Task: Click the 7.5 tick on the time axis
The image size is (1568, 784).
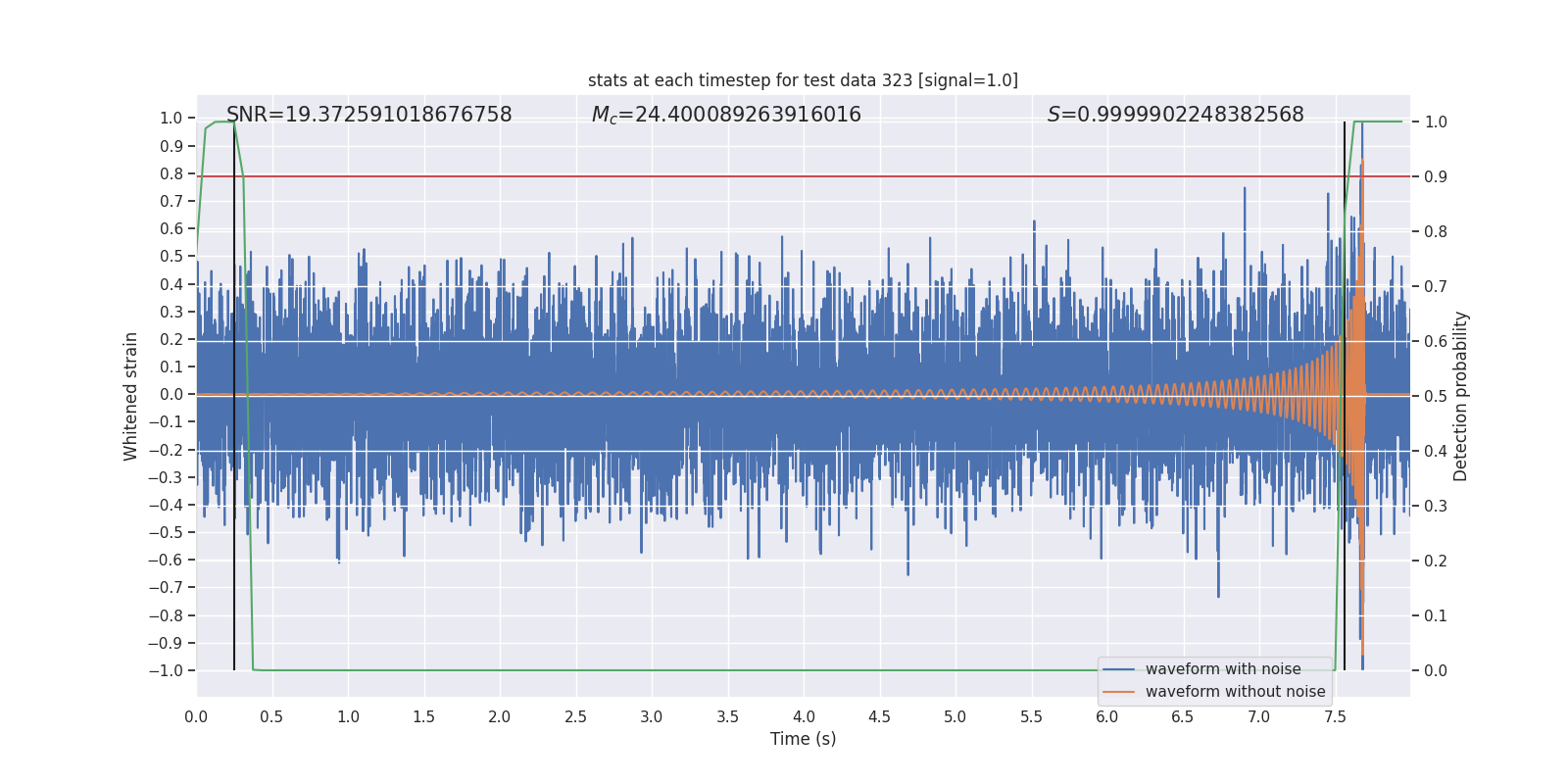Action: click(1335, 717)
